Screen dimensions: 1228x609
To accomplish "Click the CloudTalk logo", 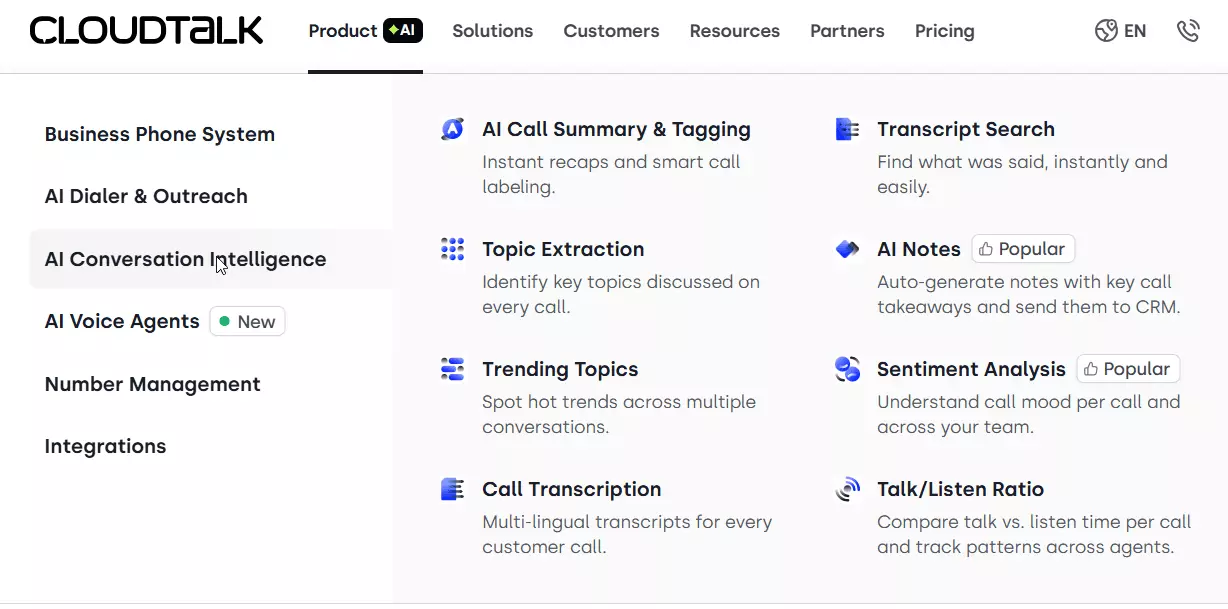I will point(146,30).
